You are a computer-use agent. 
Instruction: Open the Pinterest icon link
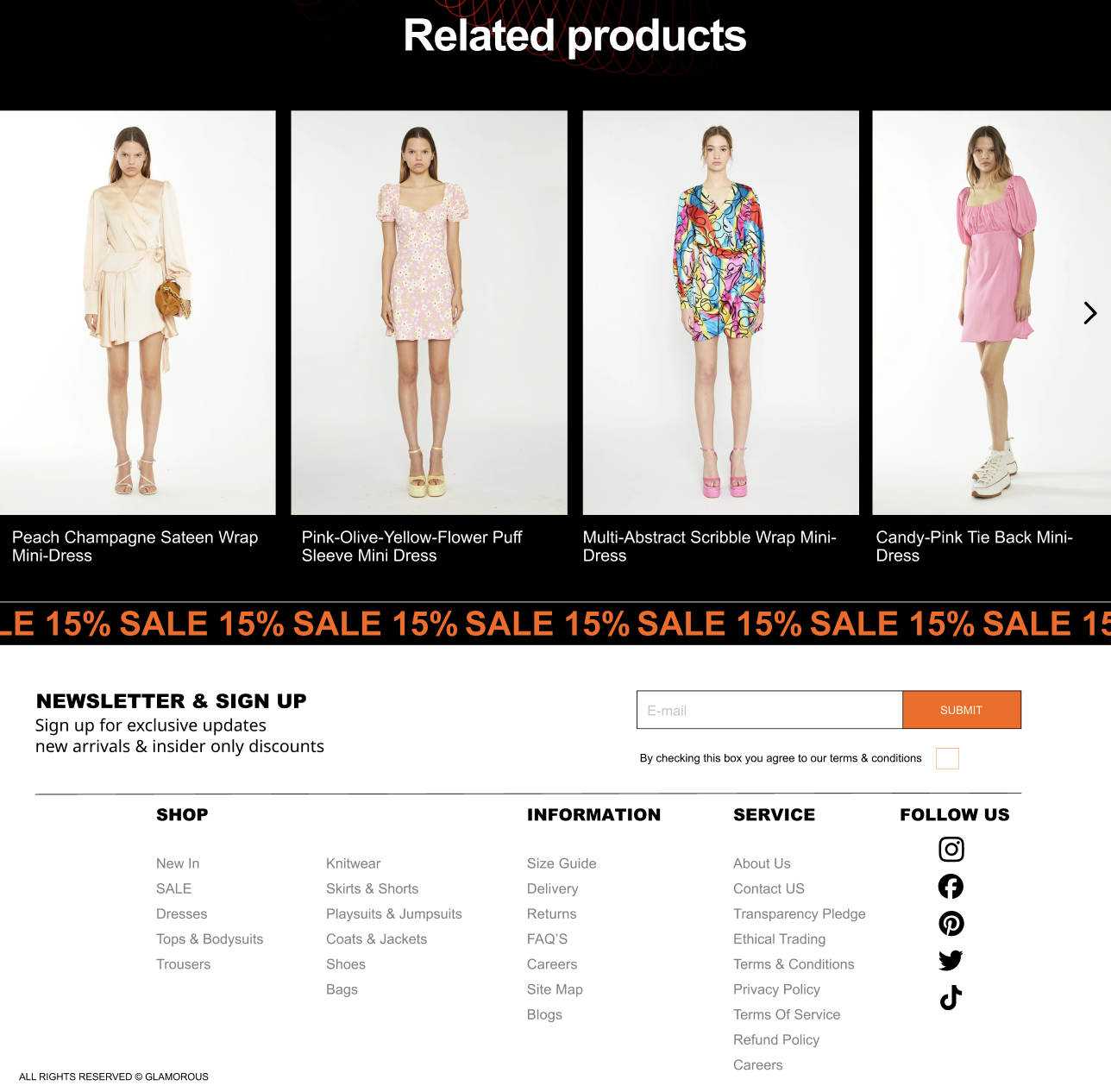[x=951, y=924]
